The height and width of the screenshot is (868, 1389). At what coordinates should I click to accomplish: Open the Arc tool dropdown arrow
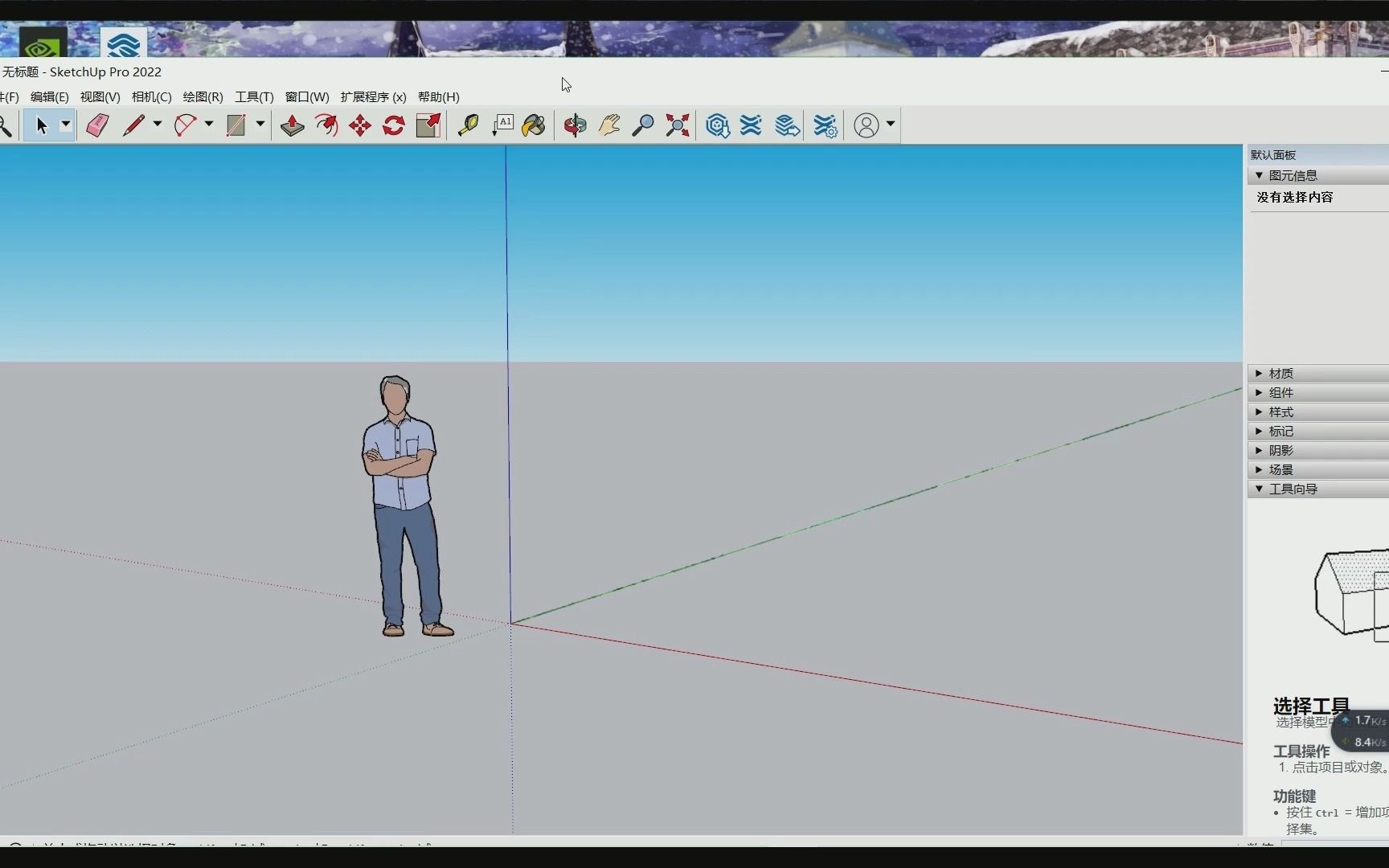pos(209,125)
